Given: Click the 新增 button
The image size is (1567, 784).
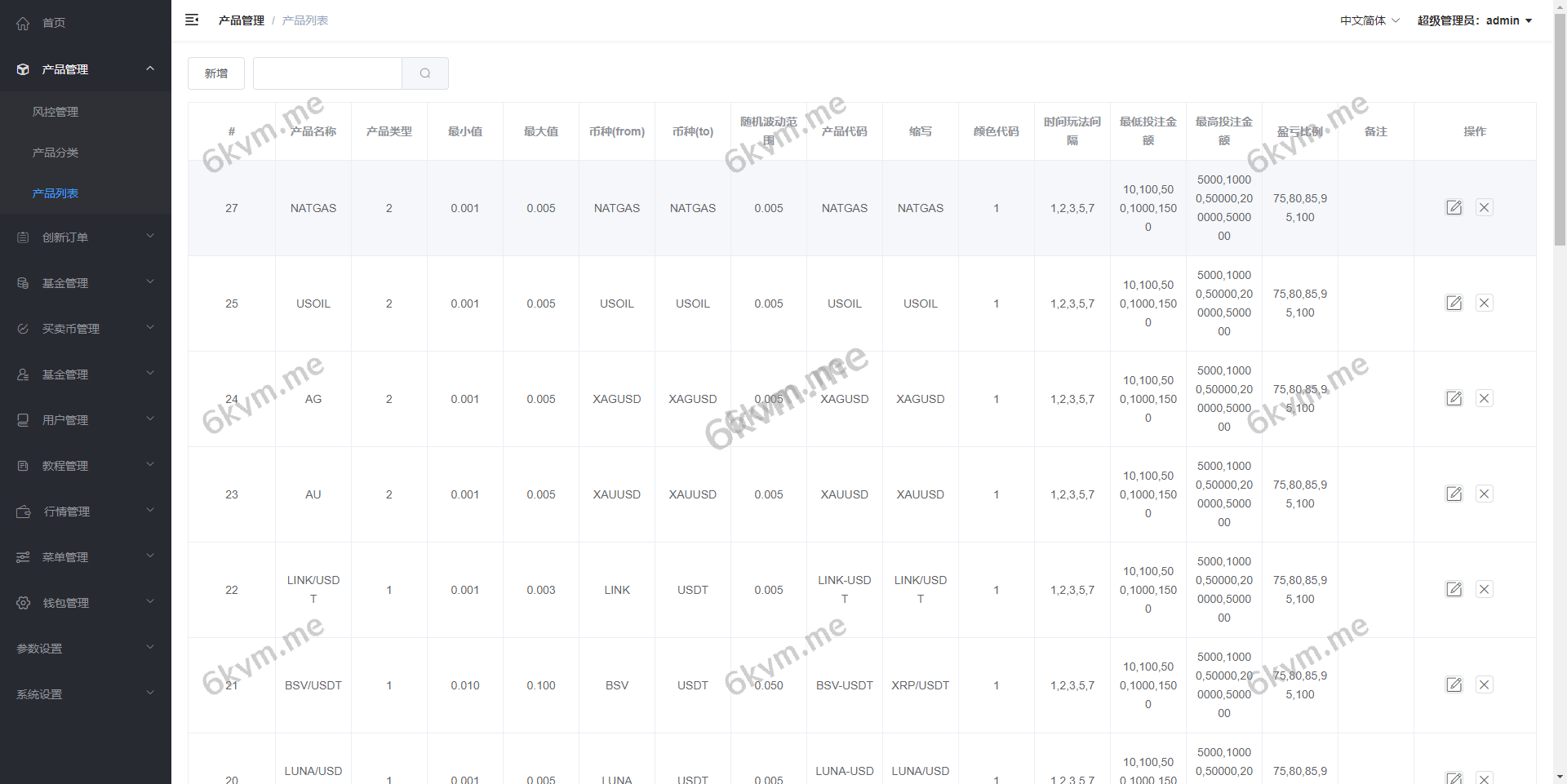Looking at the screenshot, I should 216,73.
